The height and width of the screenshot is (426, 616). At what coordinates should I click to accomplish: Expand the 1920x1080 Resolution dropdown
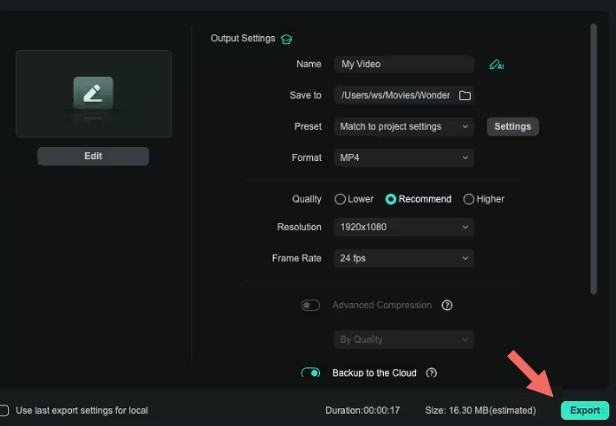point(403,227)
